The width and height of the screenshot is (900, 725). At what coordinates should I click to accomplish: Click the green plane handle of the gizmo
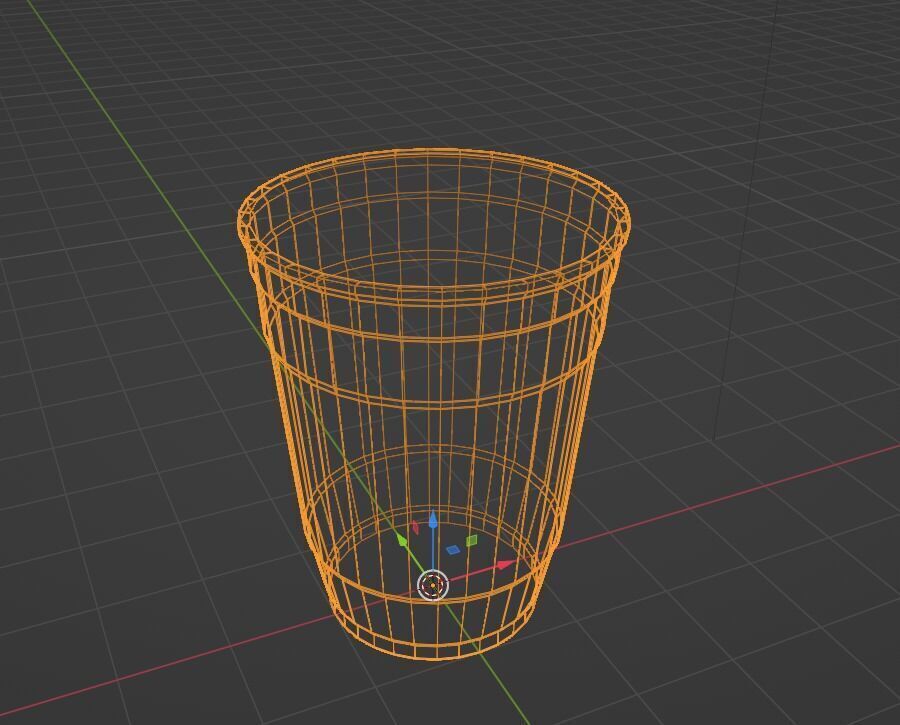471,541
